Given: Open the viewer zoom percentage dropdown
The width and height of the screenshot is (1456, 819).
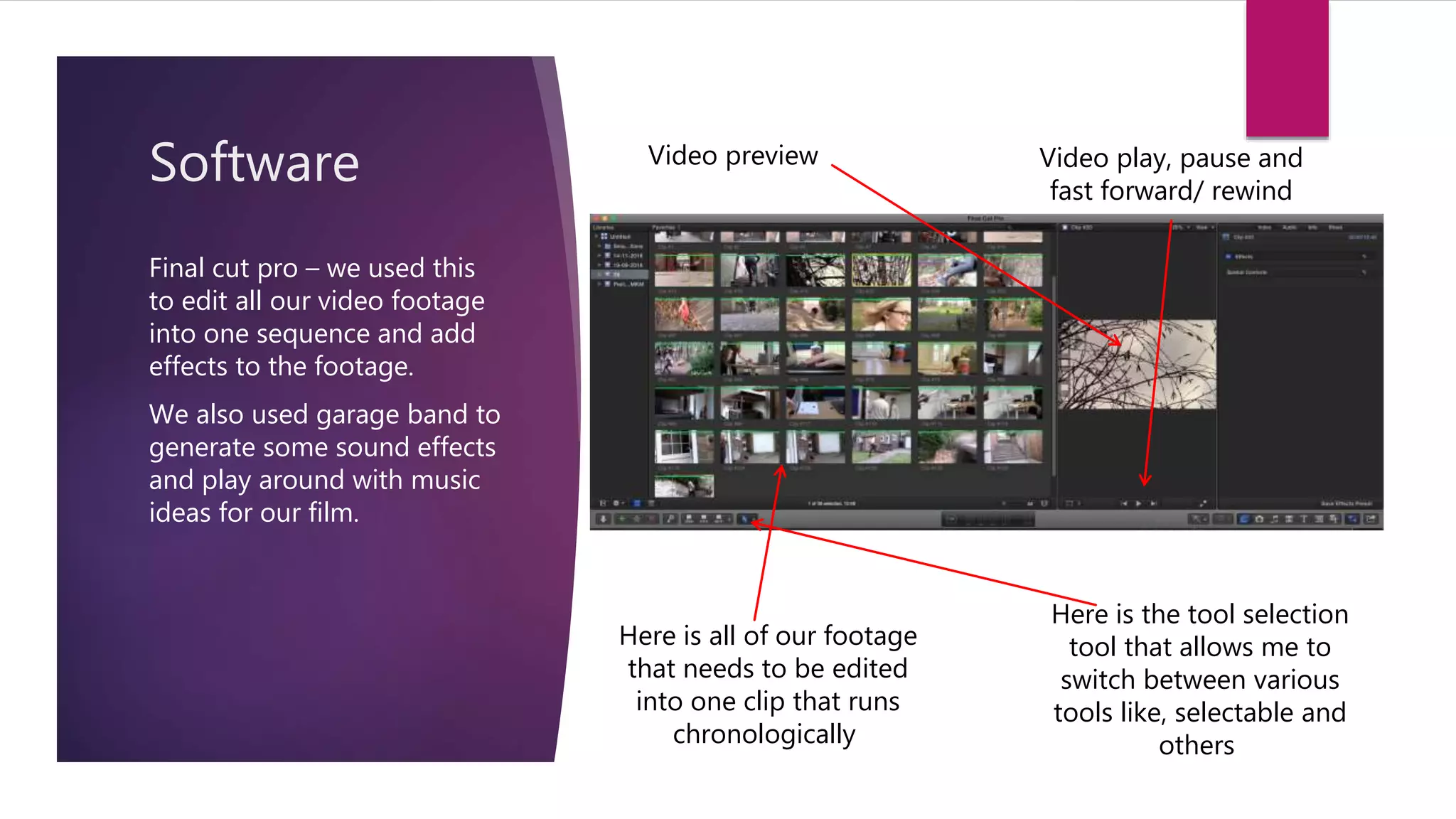Looking at the screenshot, I should [x=1182, y=227].
